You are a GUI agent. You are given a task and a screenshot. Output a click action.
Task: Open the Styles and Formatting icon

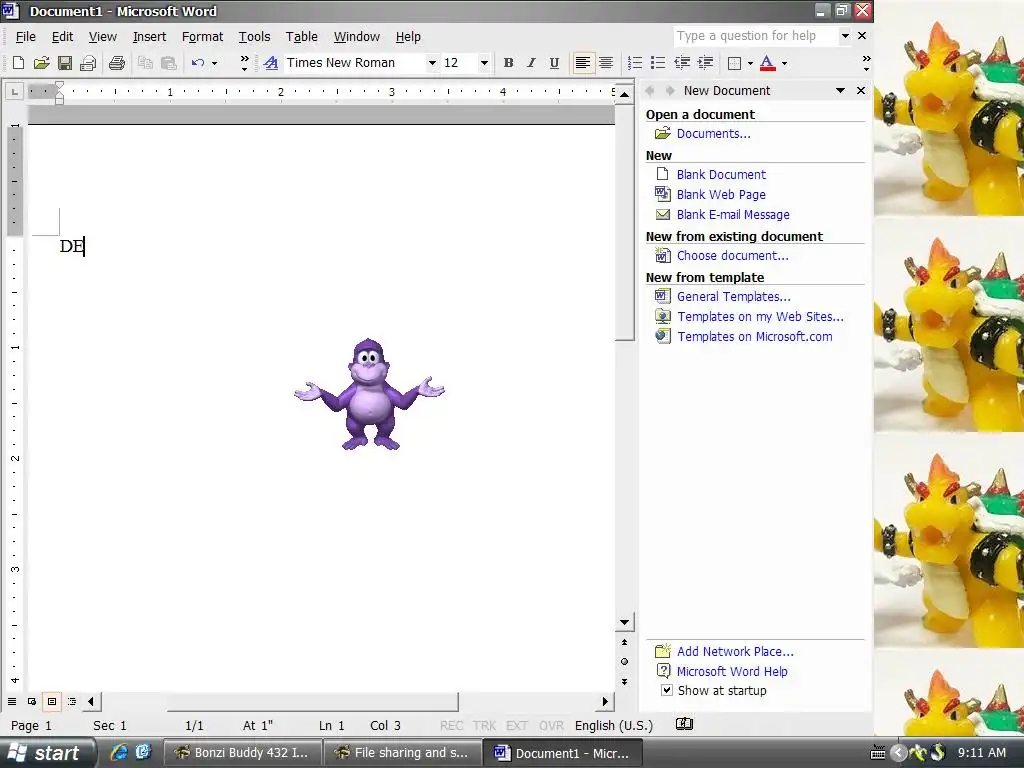[x=270, y=63]
